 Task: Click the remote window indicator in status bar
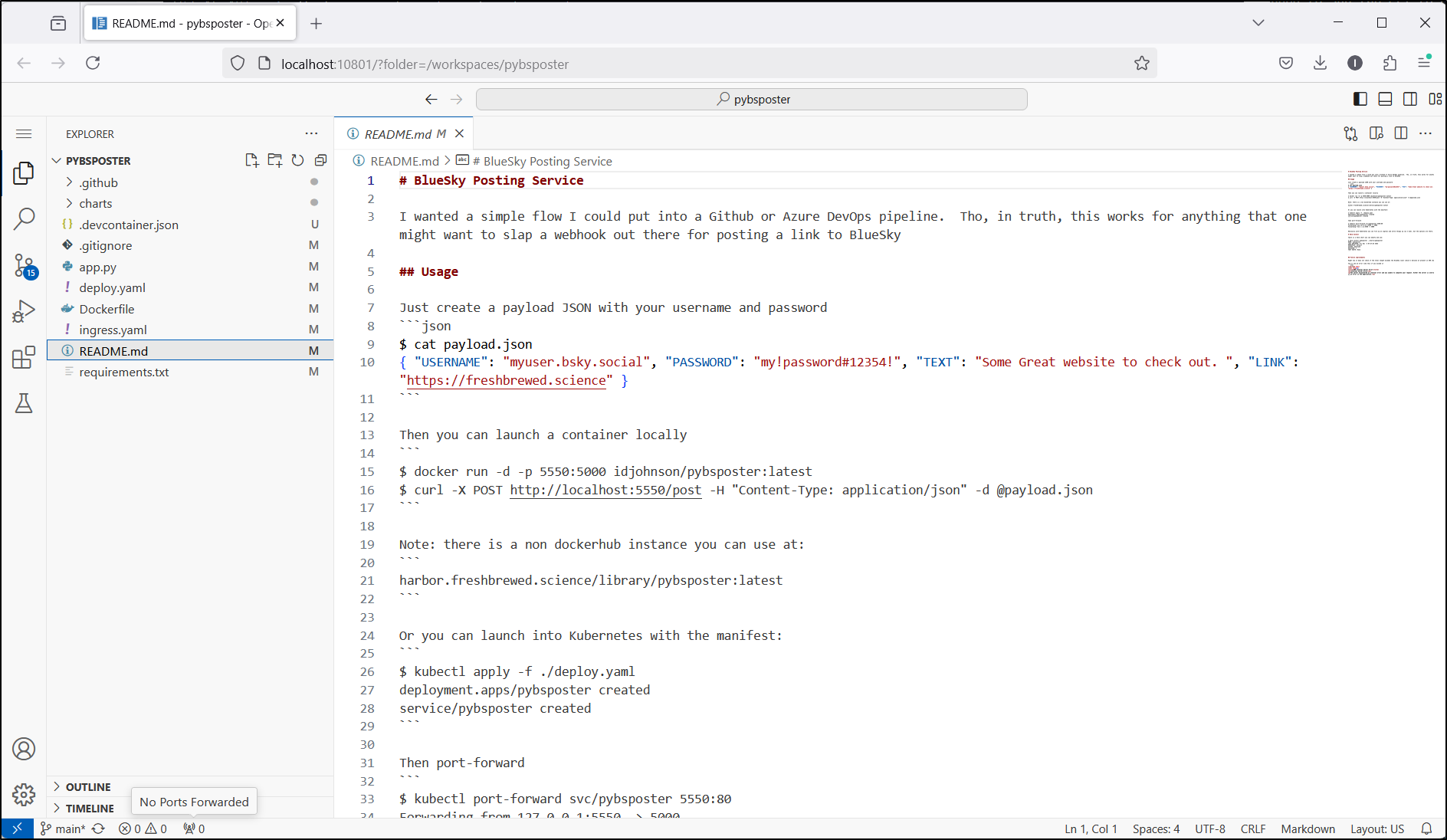pyautogui.click(x=17, y=829)
